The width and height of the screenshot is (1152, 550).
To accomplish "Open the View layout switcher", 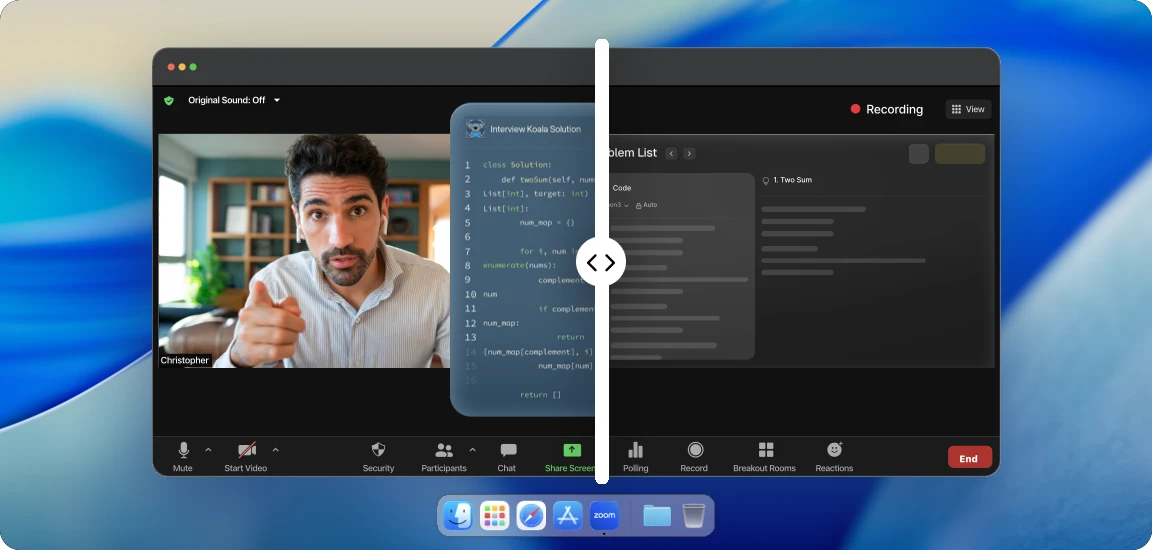I will [x=968, y=109].
